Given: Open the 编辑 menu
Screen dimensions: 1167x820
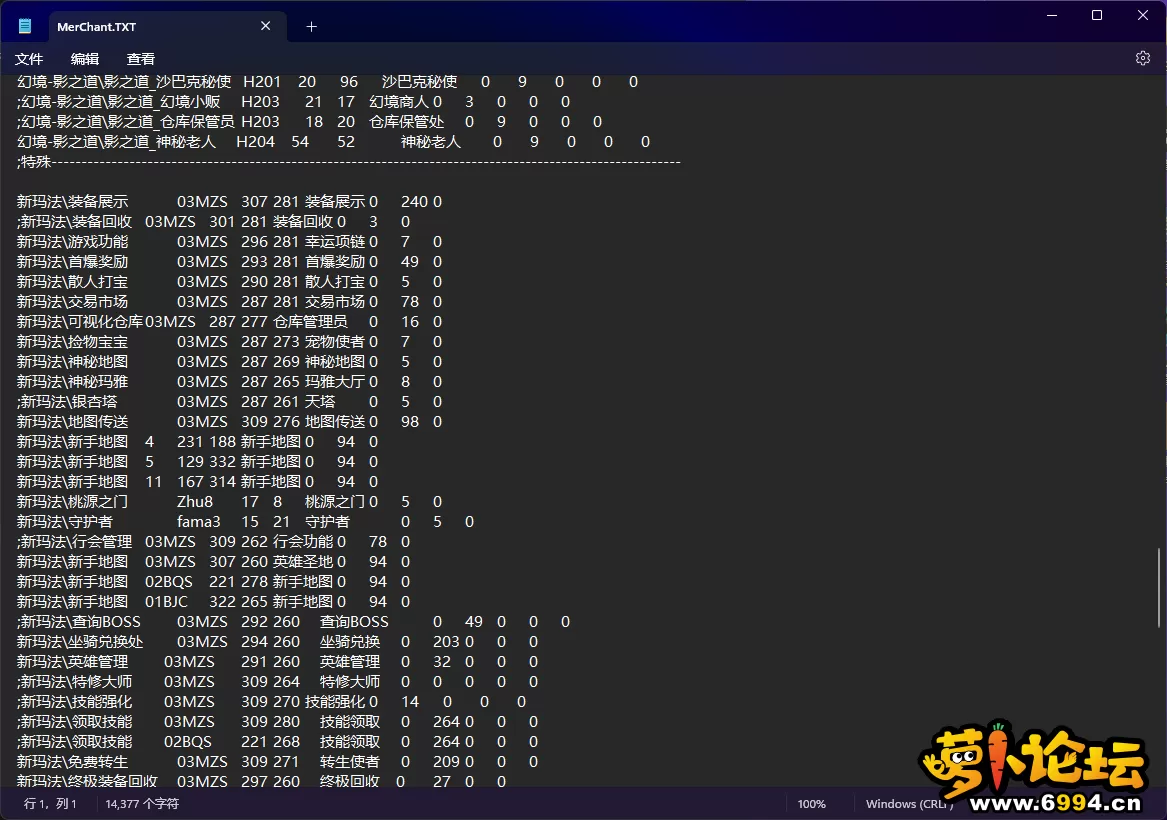Looking at the screenshot, I should tap(85, 59).
